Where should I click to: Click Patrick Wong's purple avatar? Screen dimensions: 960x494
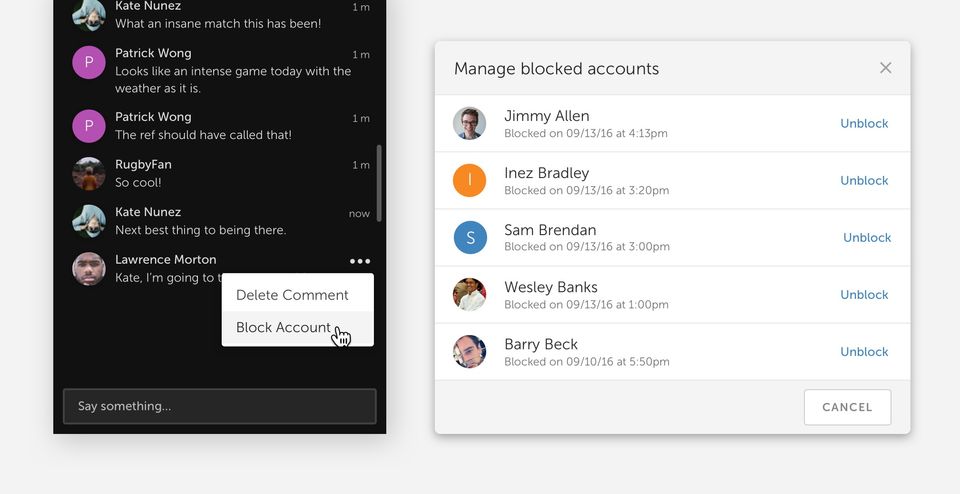[89, 63]
